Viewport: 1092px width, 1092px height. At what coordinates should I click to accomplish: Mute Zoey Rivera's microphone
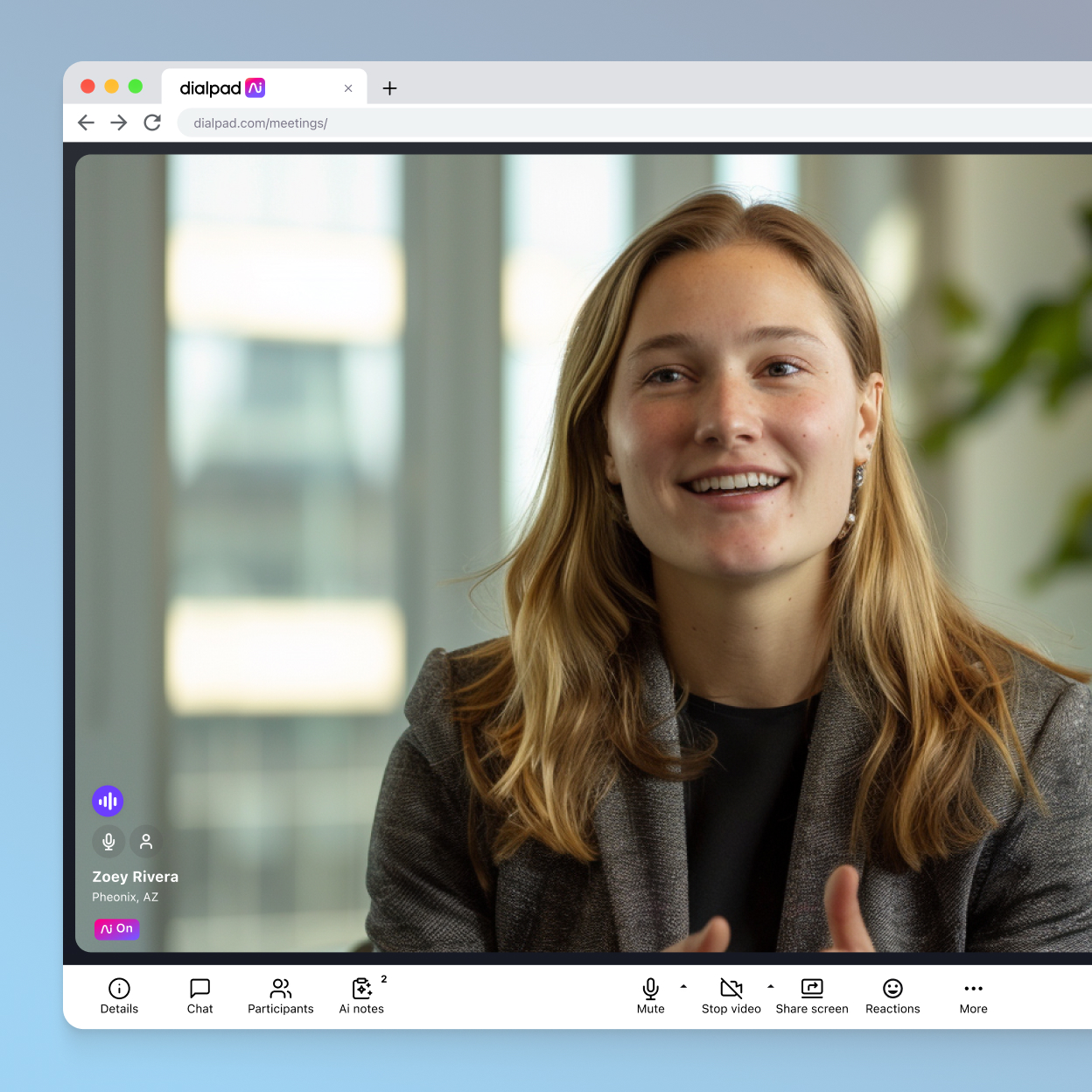109,841
